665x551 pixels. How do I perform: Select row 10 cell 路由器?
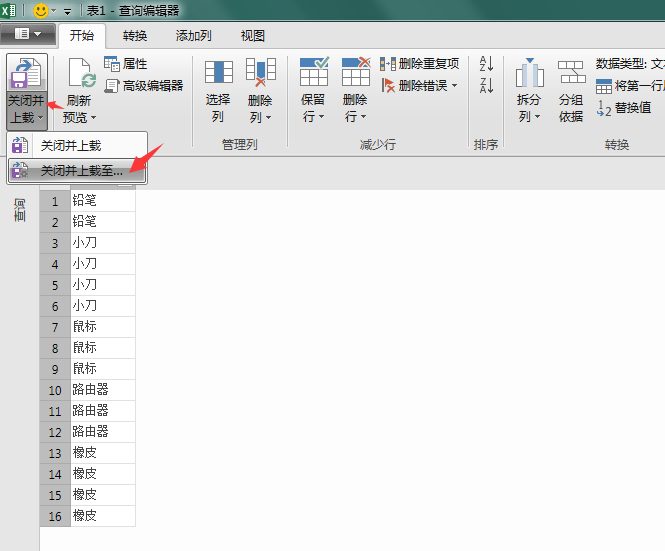(103, 390)
